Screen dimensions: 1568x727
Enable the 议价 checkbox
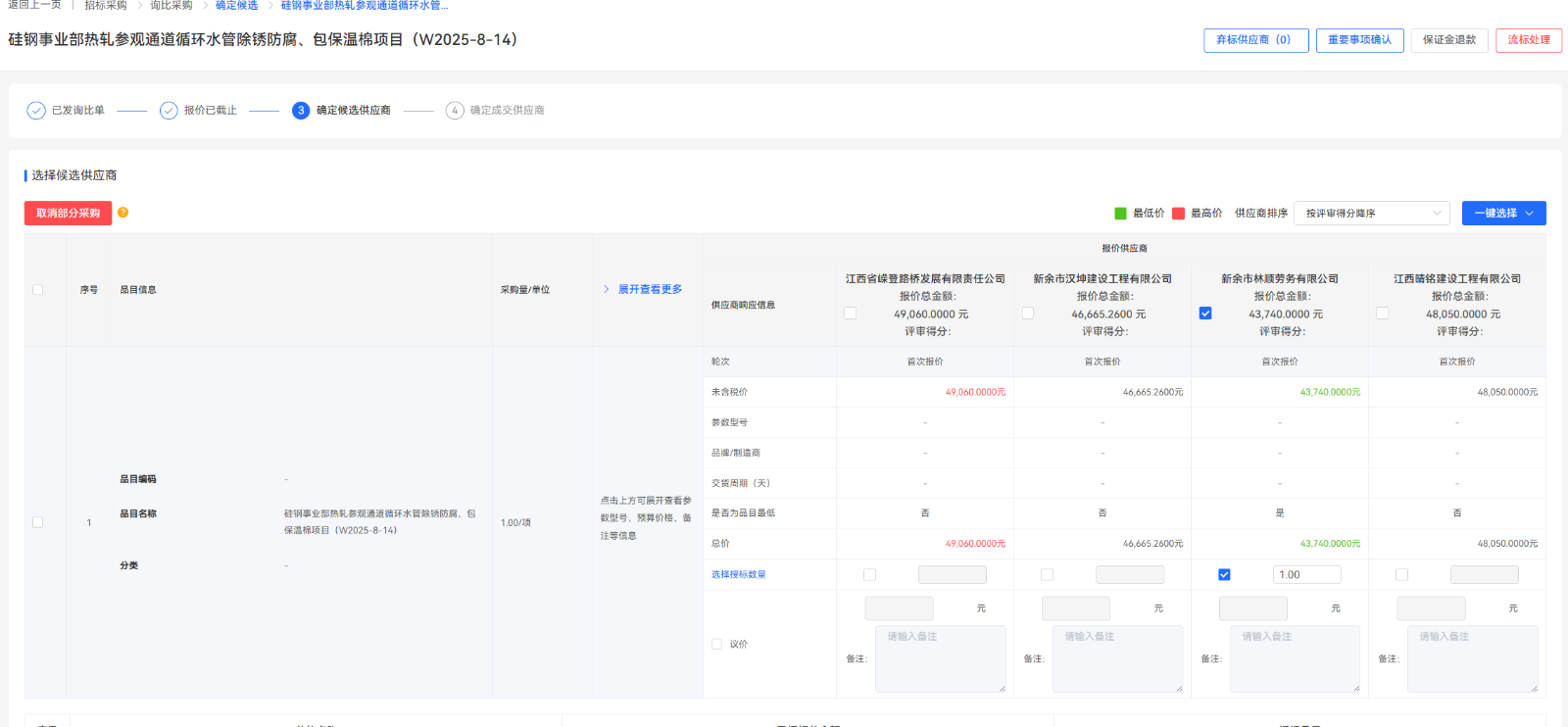point(716,644)
